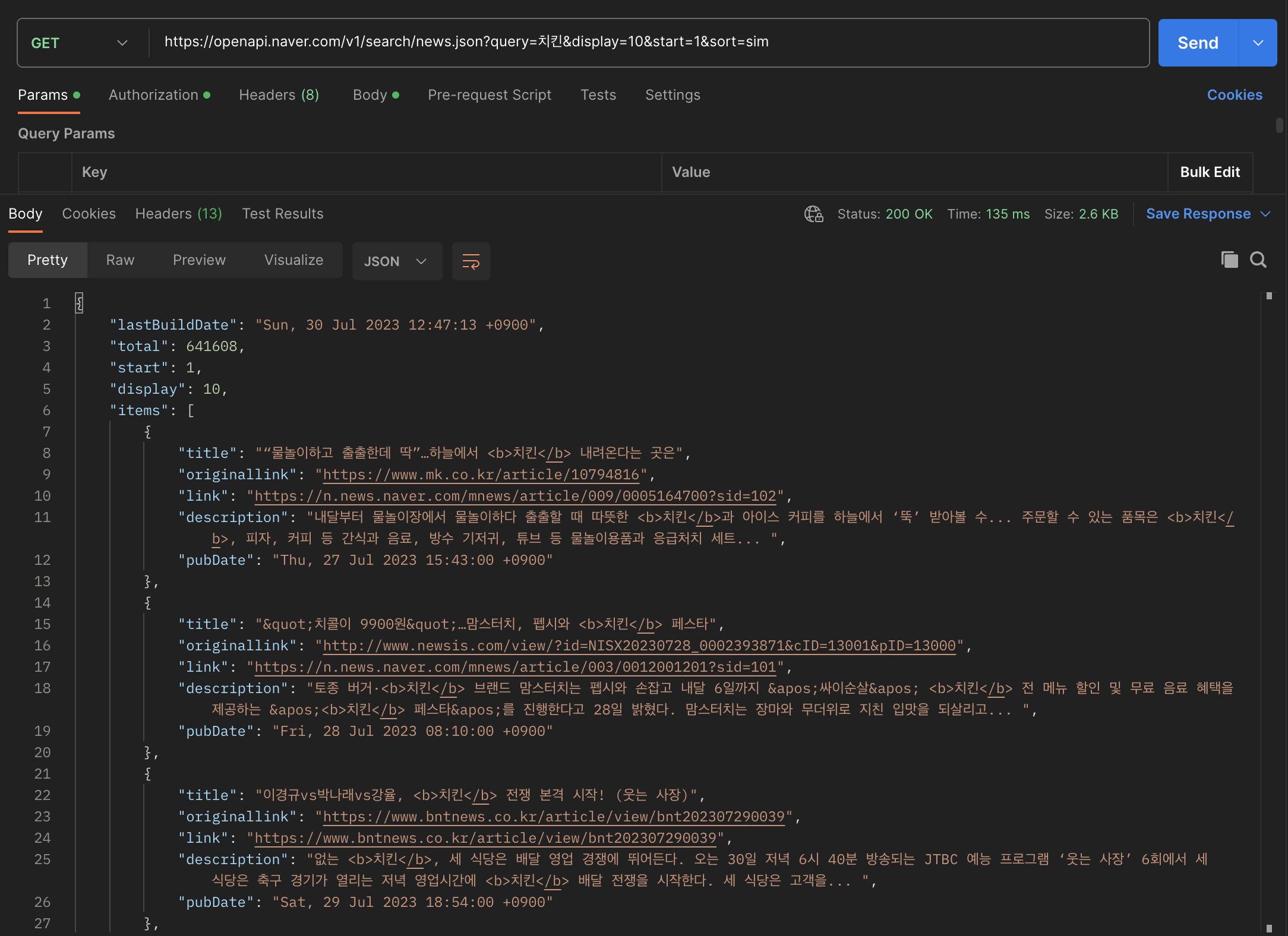Viewport: 1288px width, 936px height.
Task: Click Save Response
Action: click(x=1198, y=214)
